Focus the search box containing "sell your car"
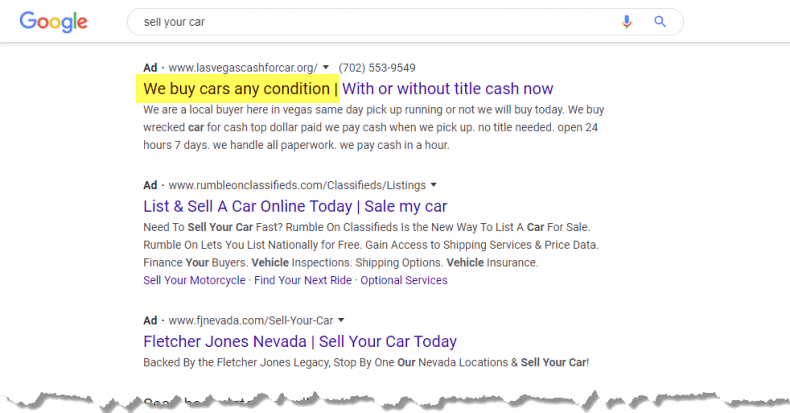Screen dimensions: 790x413 tap(370, 21)
